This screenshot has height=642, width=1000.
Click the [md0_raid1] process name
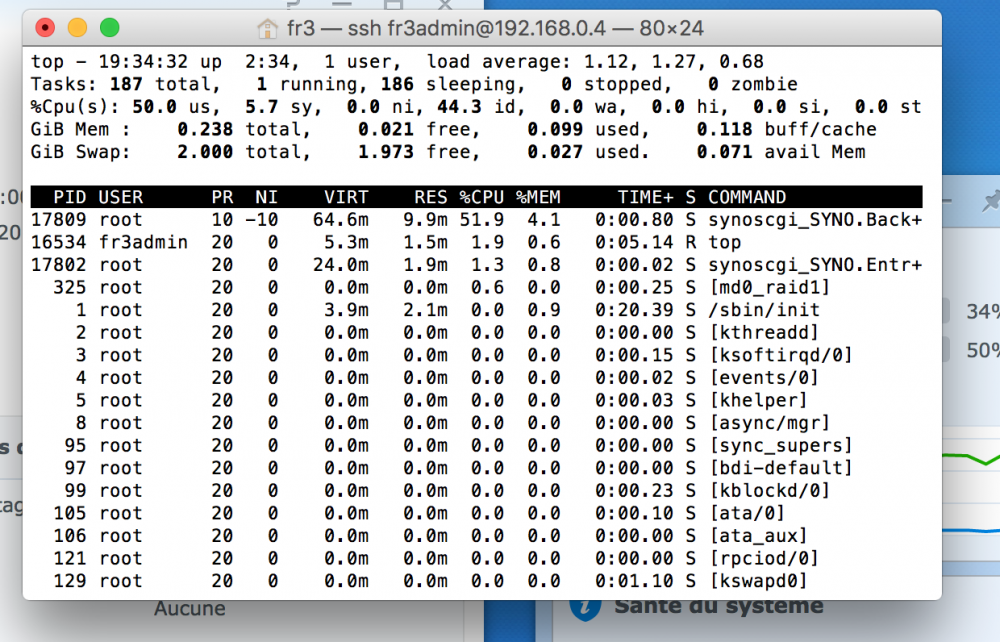point(770,288)
